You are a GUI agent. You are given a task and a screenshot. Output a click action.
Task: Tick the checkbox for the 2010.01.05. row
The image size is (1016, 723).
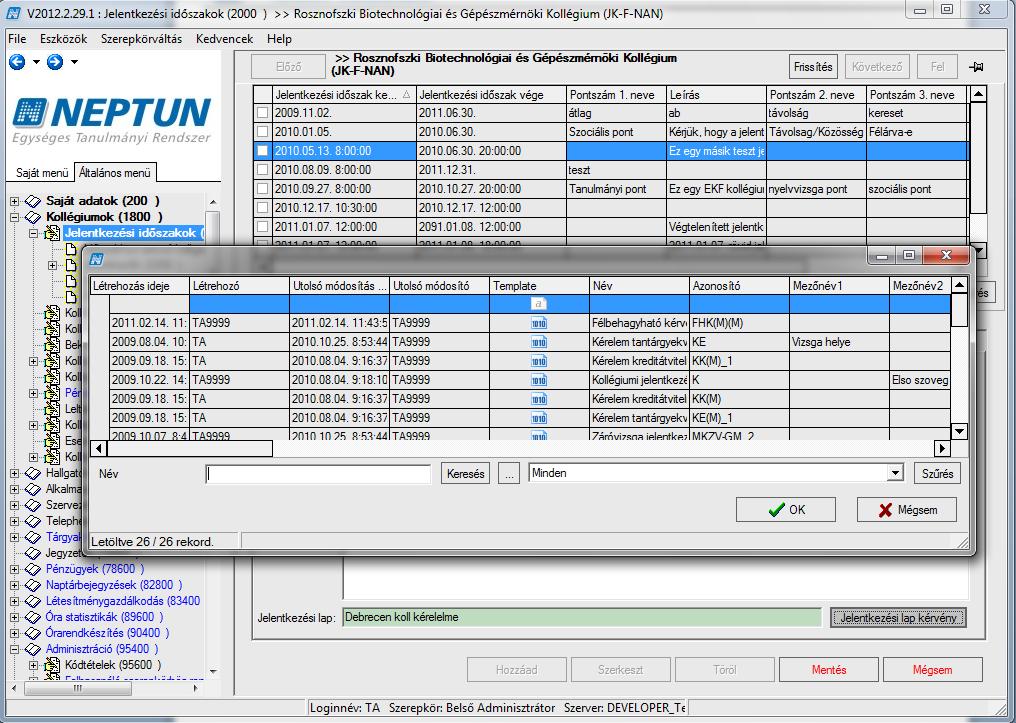click(262, 132)
